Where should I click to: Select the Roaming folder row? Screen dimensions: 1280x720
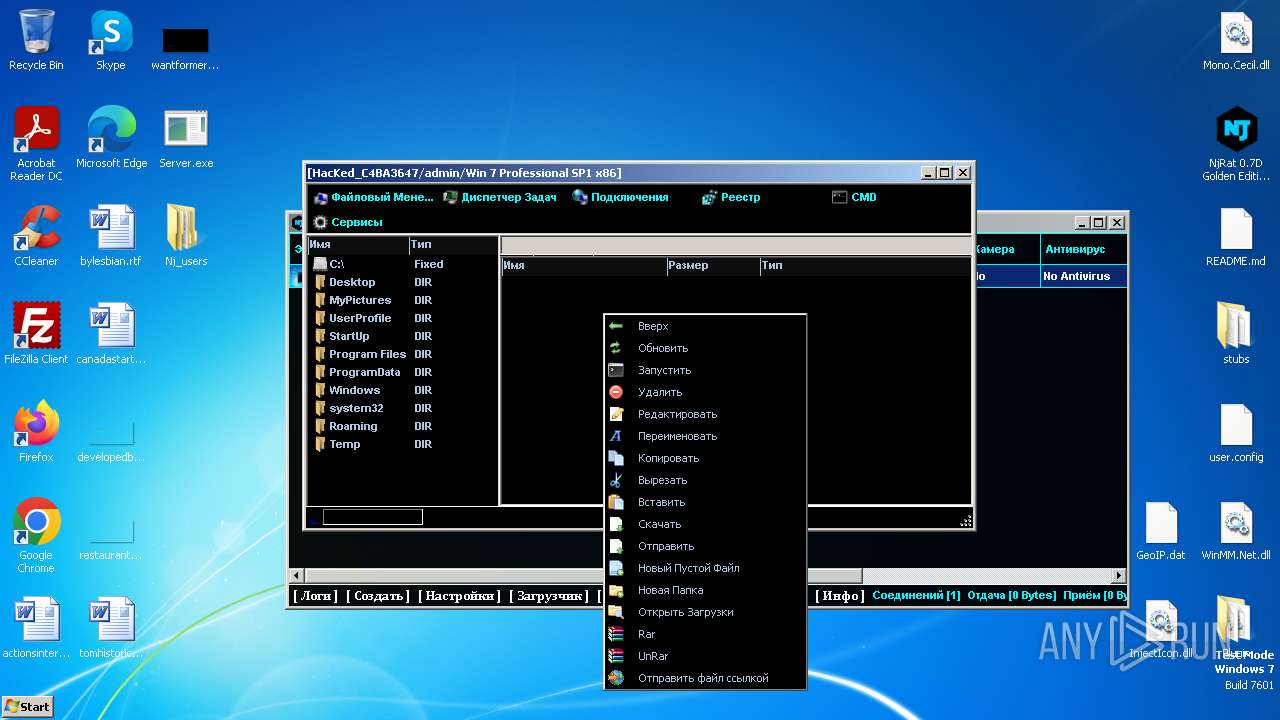402,426
